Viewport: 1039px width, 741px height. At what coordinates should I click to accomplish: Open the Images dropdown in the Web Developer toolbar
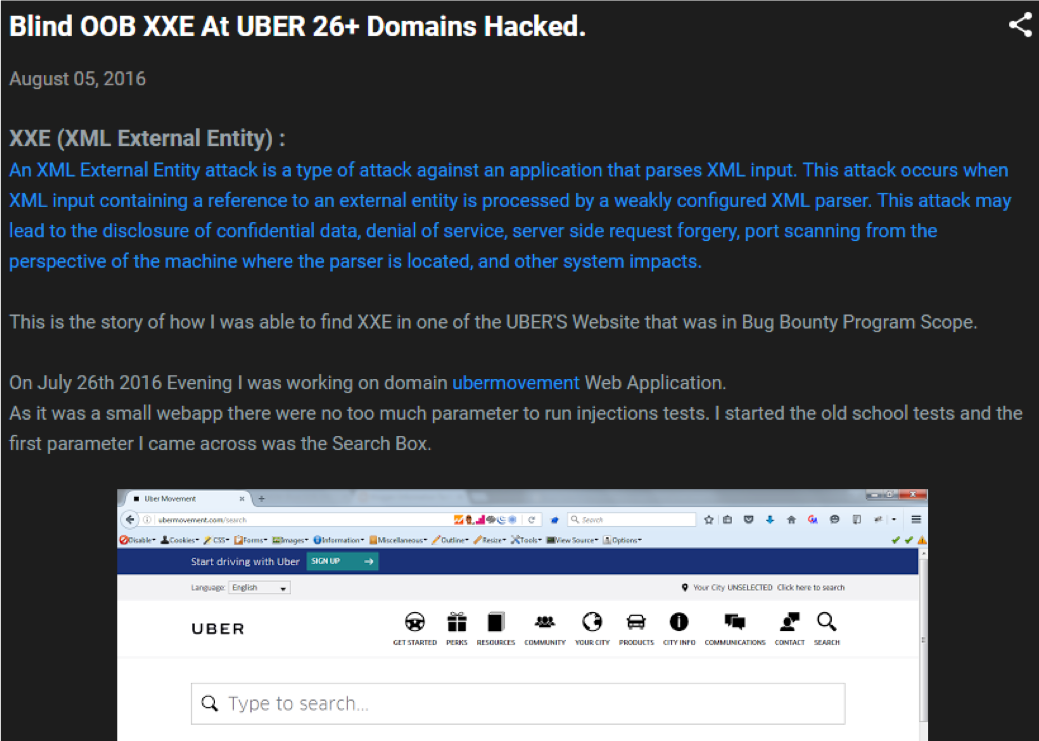290,540
